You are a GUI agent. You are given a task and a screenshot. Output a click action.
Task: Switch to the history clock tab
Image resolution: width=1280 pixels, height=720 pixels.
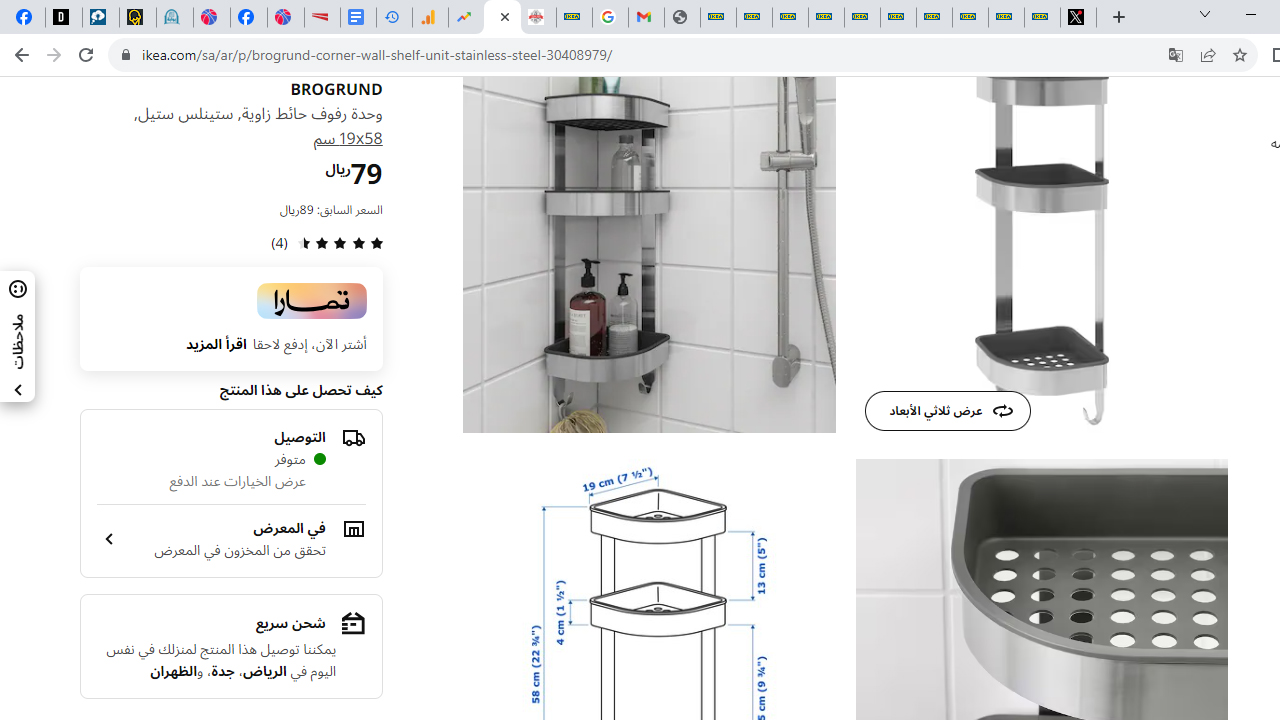pos(394,17)
